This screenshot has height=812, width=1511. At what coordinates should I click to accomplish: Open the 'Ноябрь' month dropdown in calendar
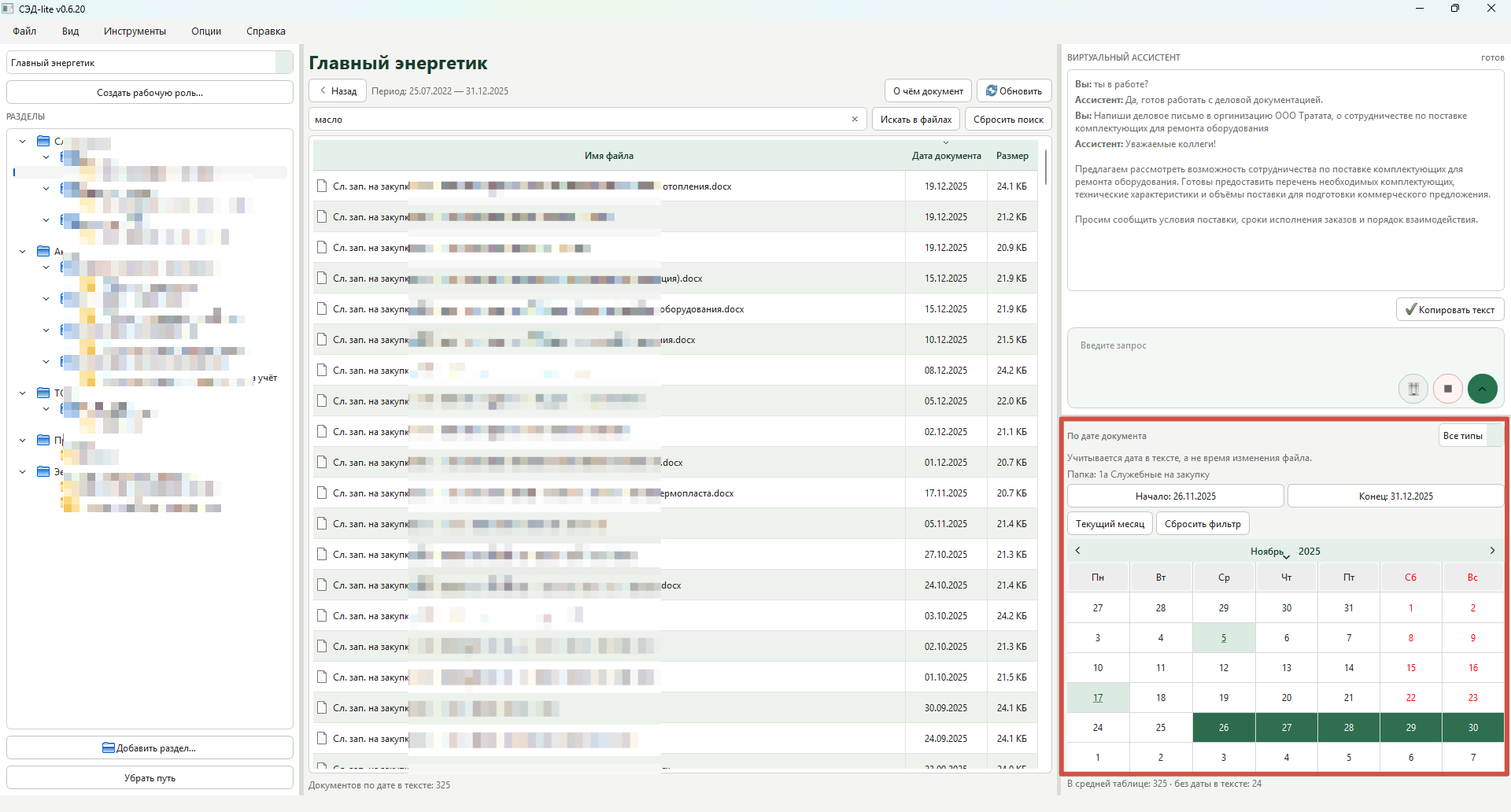(1269, 552)
